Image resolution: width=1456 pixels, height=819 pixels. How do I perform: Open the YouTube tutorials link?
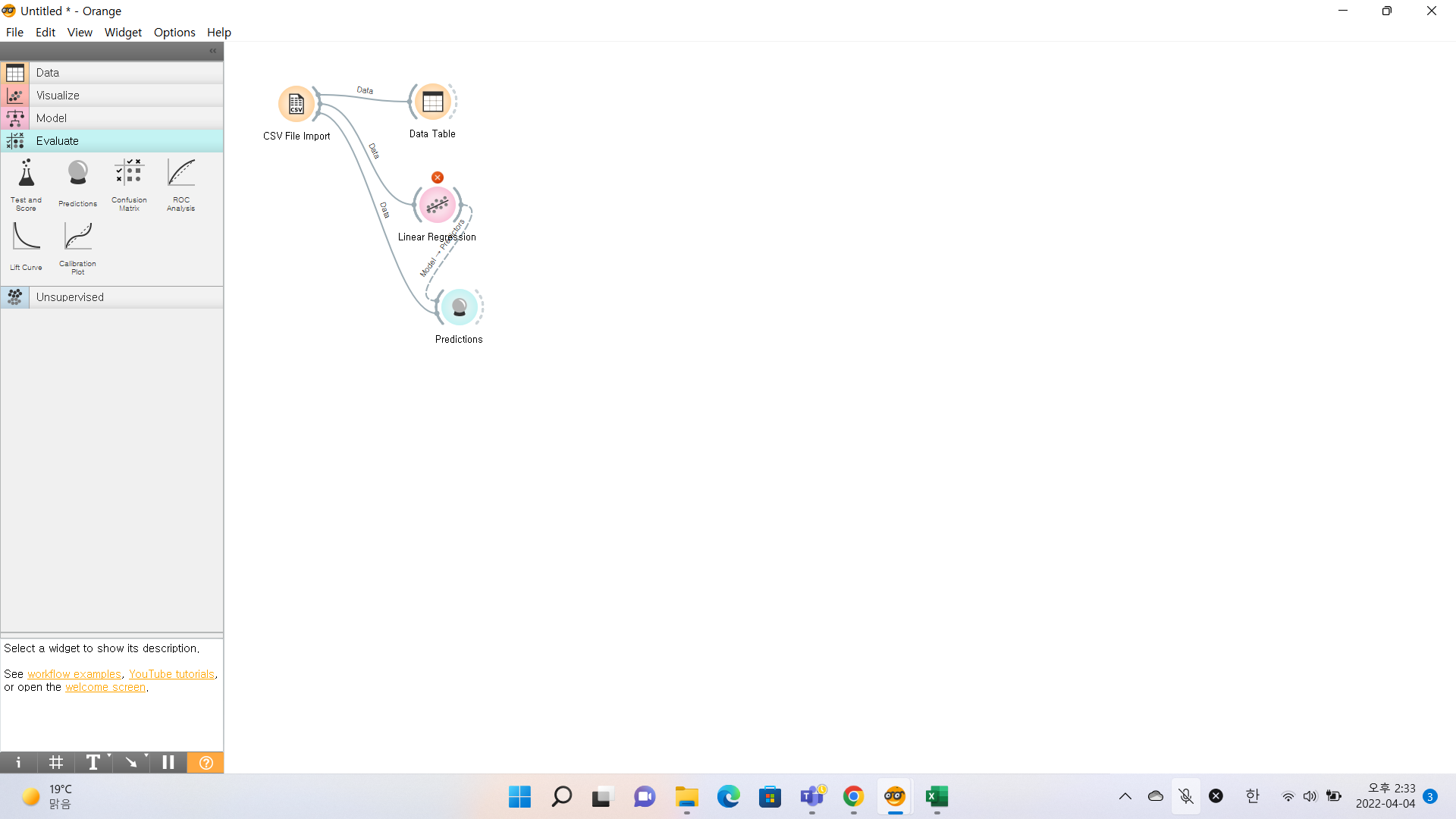click(x=171, y=674)
